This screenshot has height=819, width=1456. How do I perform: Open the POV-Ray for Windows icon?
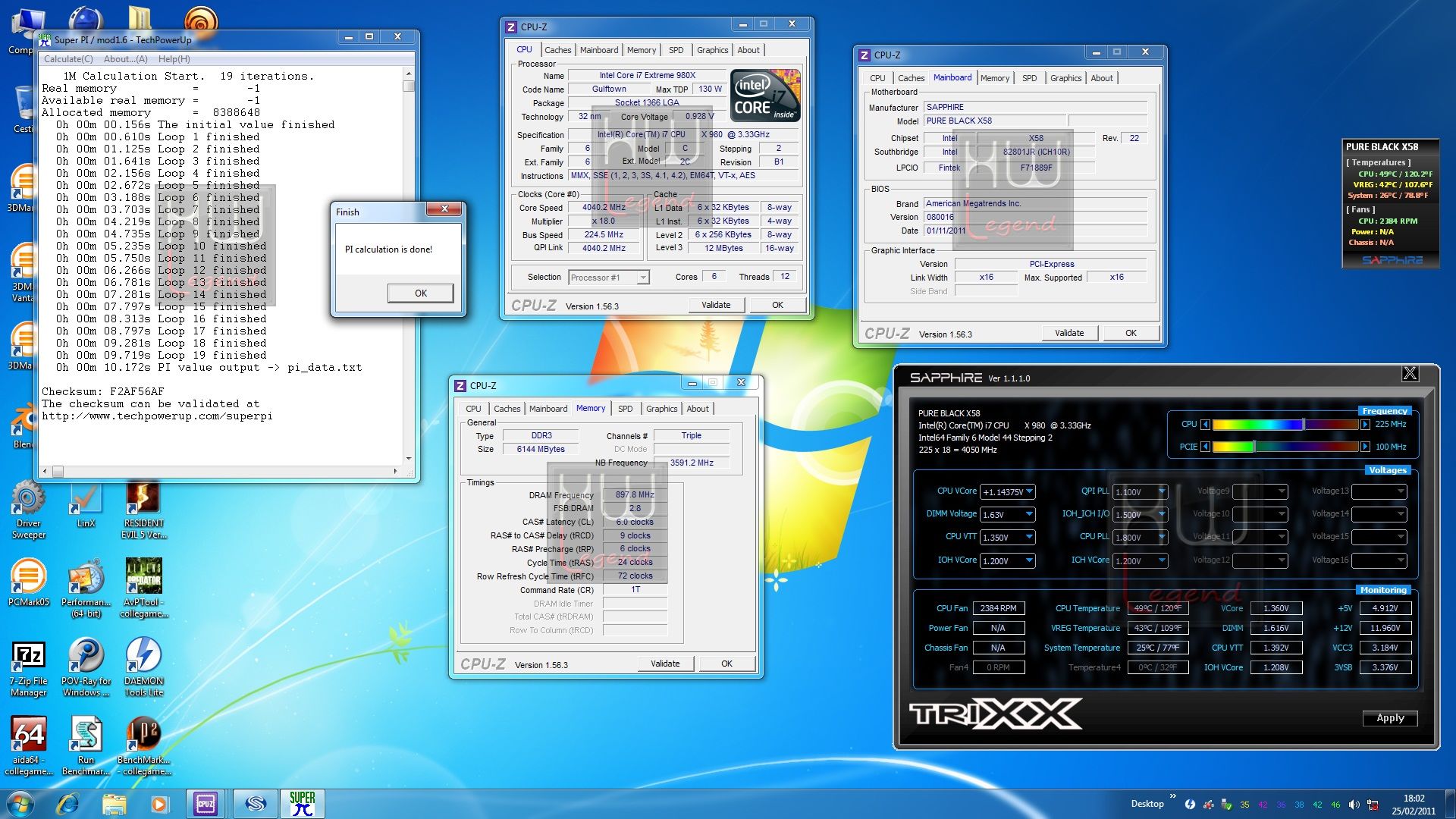pos(86,668)
